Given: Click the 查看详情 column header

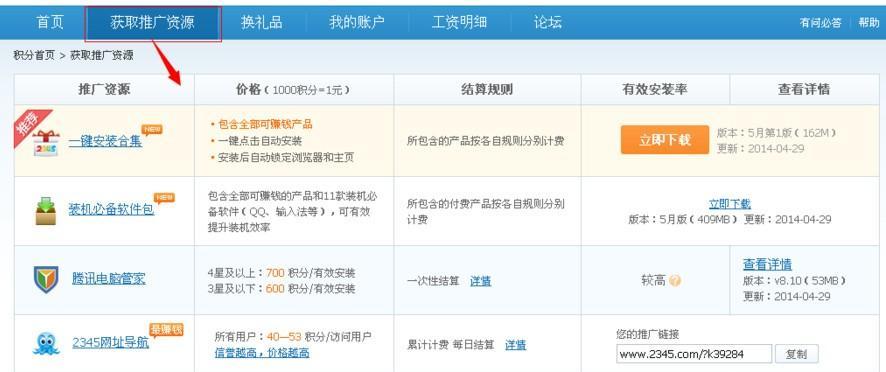Looking at the screenshot, I should [804, 89].
